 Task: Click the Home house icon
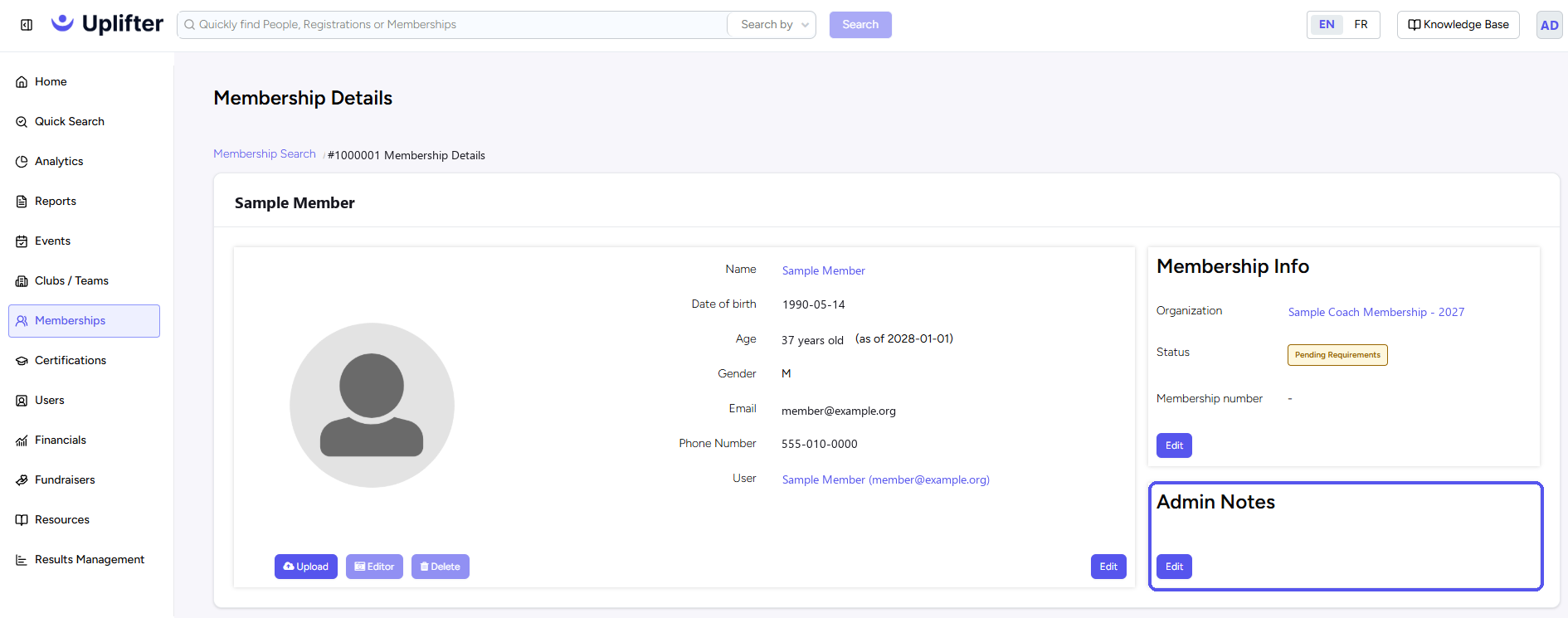click(22, 82)
